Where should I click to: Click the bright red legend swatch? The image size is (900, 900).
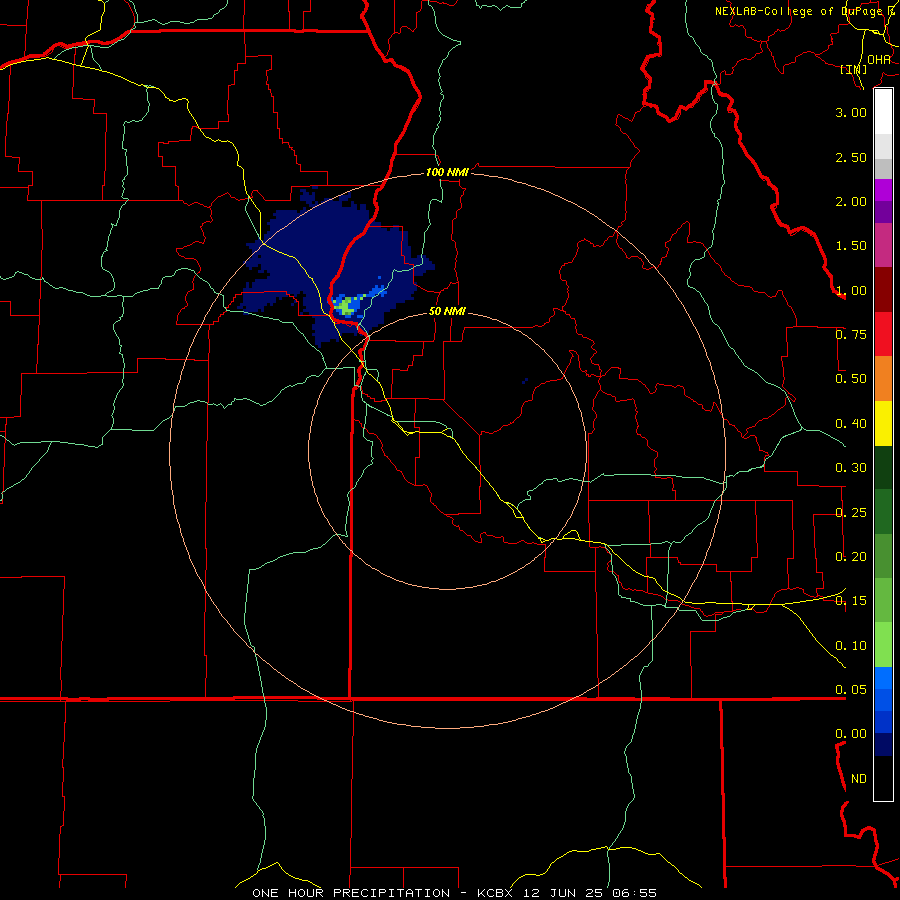point(883,334)
